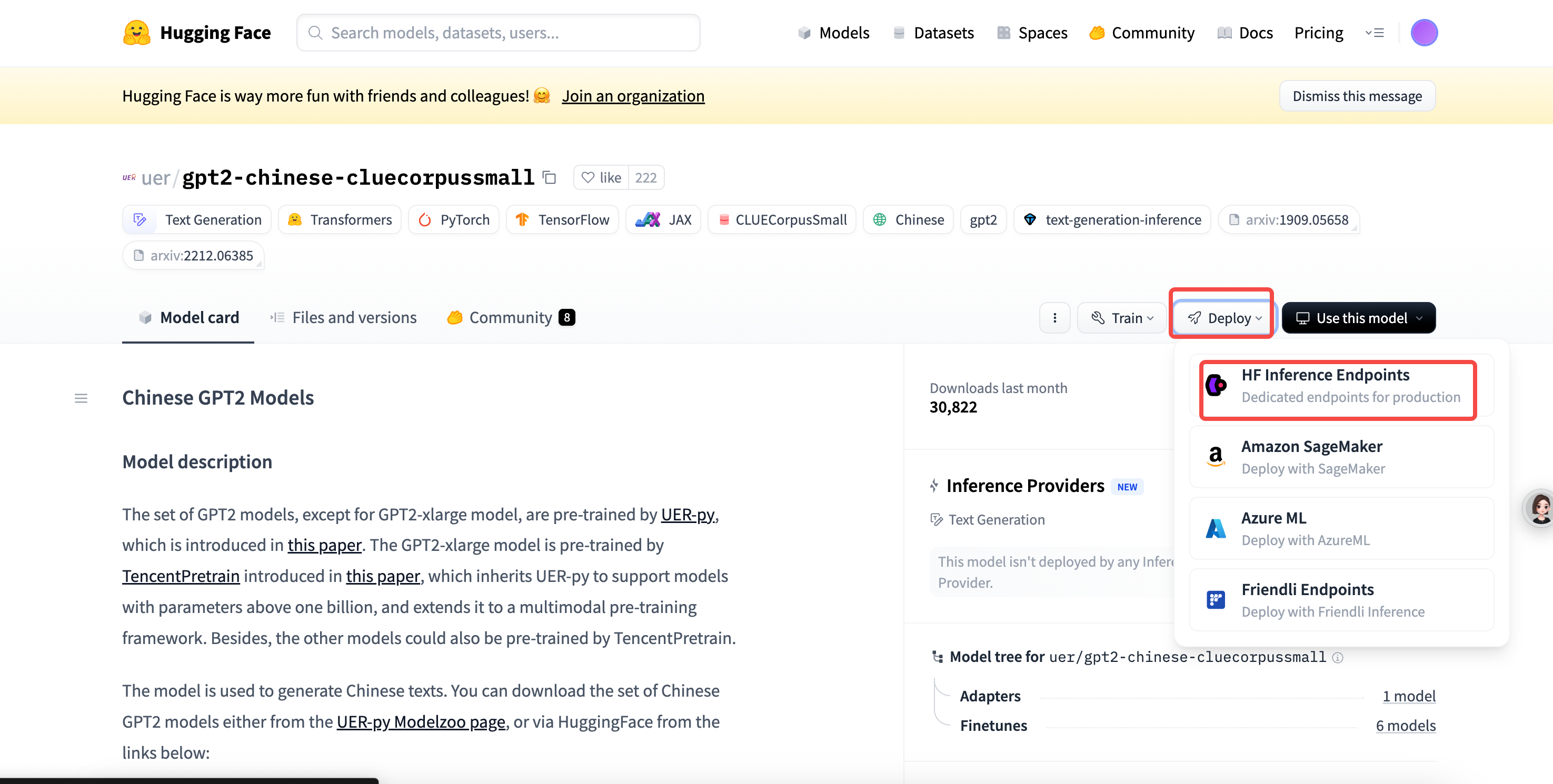Dismiss this message banner button
The height and width of the screenshot is (784, 1553).
pyautogui.click(x=1357, y=96)
